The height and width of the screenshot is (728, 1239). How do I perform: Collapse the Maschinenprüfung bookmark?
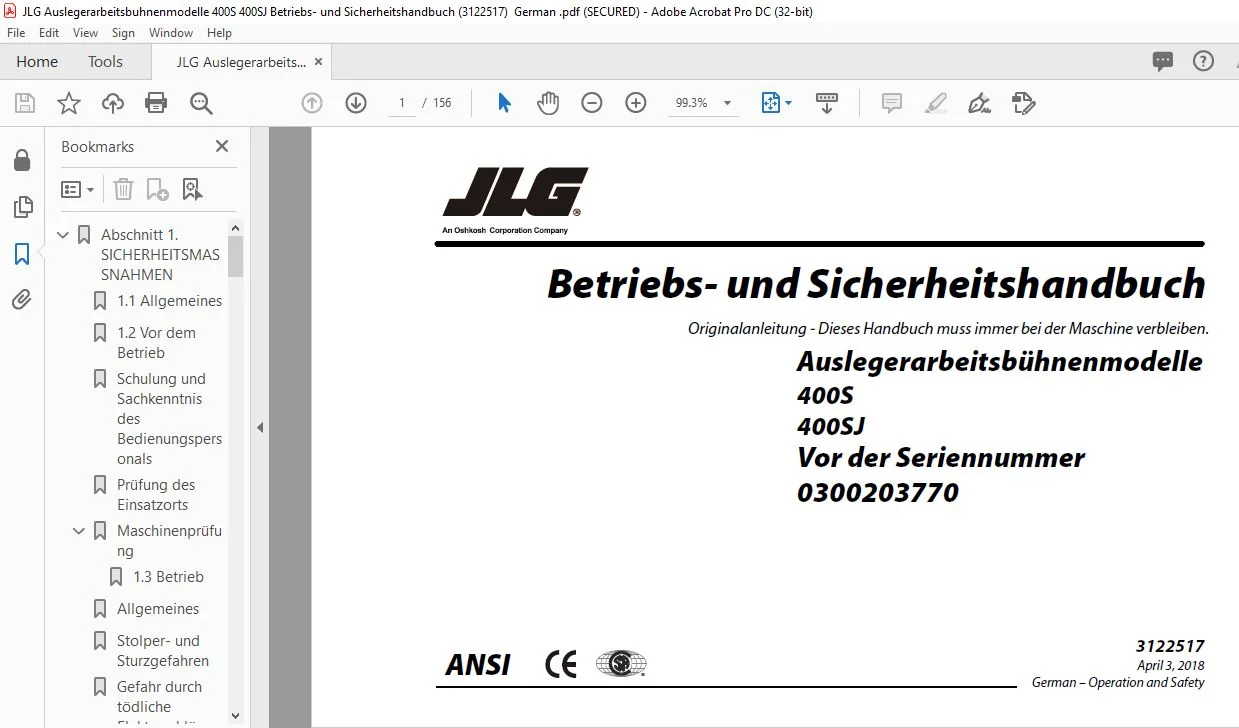coord(80,531)
